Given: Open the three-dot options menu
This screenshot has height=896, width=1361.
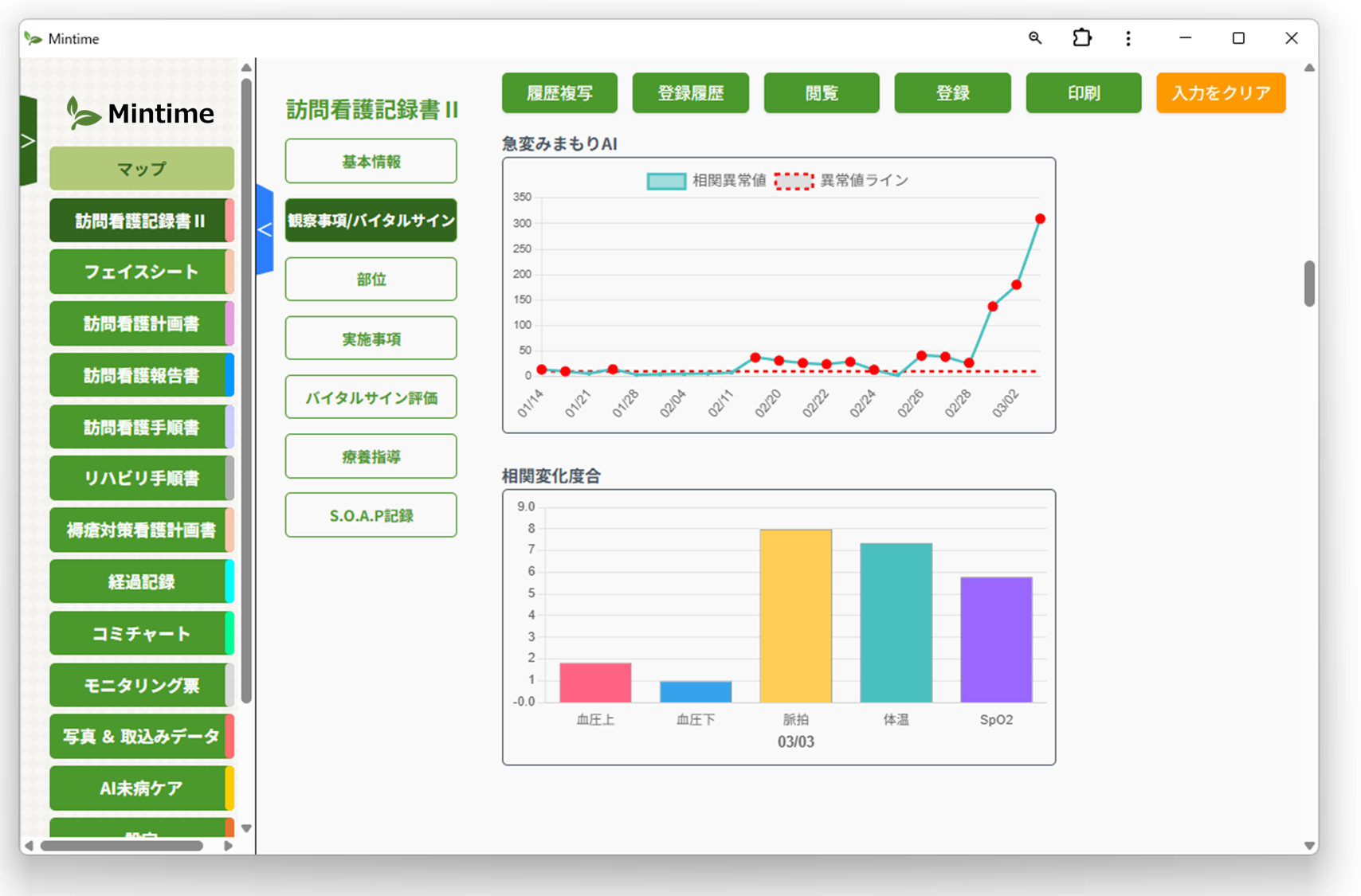Looking at the screenshot, I should 1128,37.
